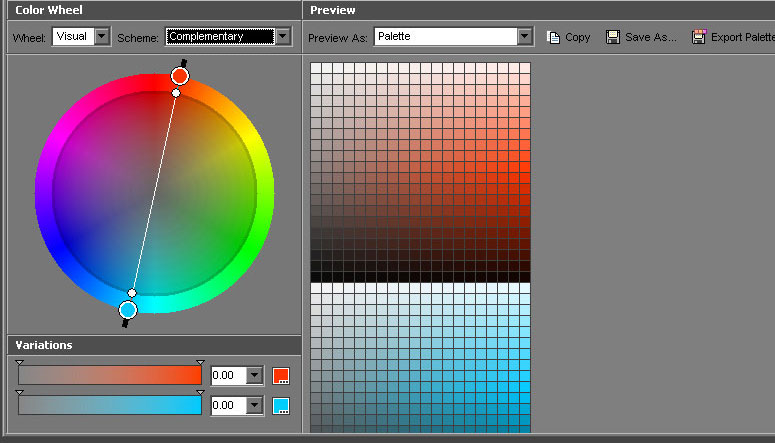Click right triangle marker of red gradient
Image resolution: width=775 pixels, height=443 pixels.
200,362
